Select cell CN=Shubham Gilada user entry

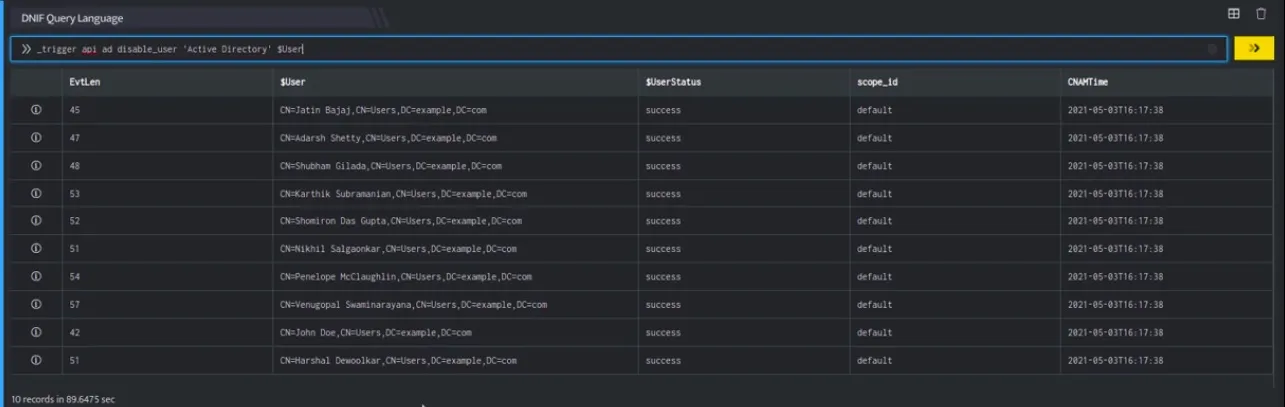391,166
